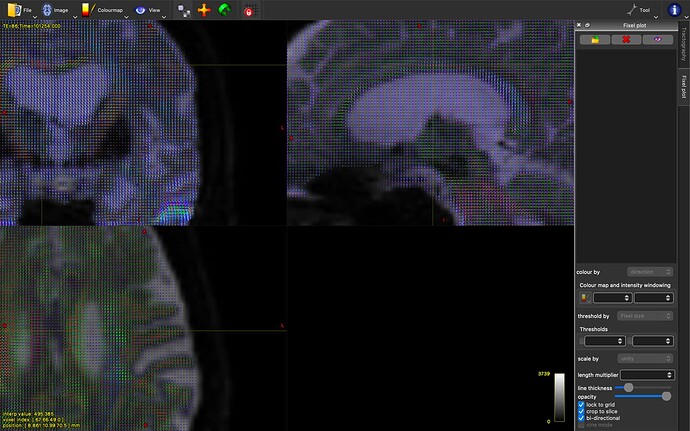Open the 'scale by' unity dropdown
690x431 pixels.
pyautogui.click(x=645, y=358)
